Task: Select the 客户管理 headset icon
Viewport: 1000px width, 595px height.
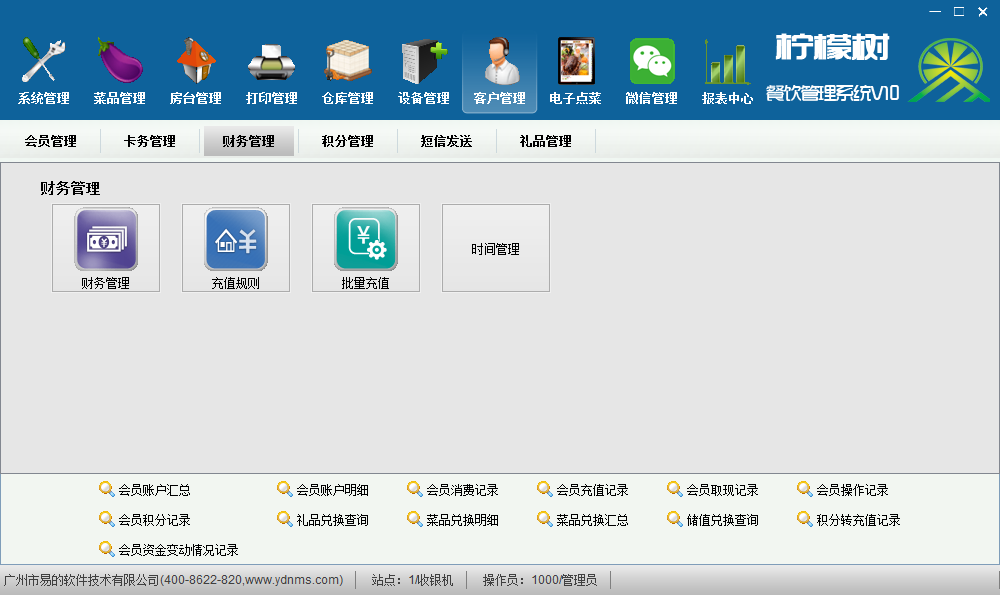Action: coord(499,62)
